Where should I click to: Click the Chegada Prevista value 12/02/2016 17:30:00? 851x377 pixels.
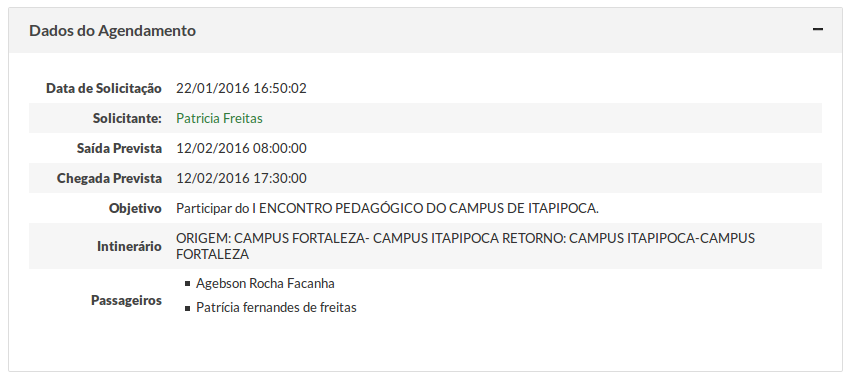241,178
